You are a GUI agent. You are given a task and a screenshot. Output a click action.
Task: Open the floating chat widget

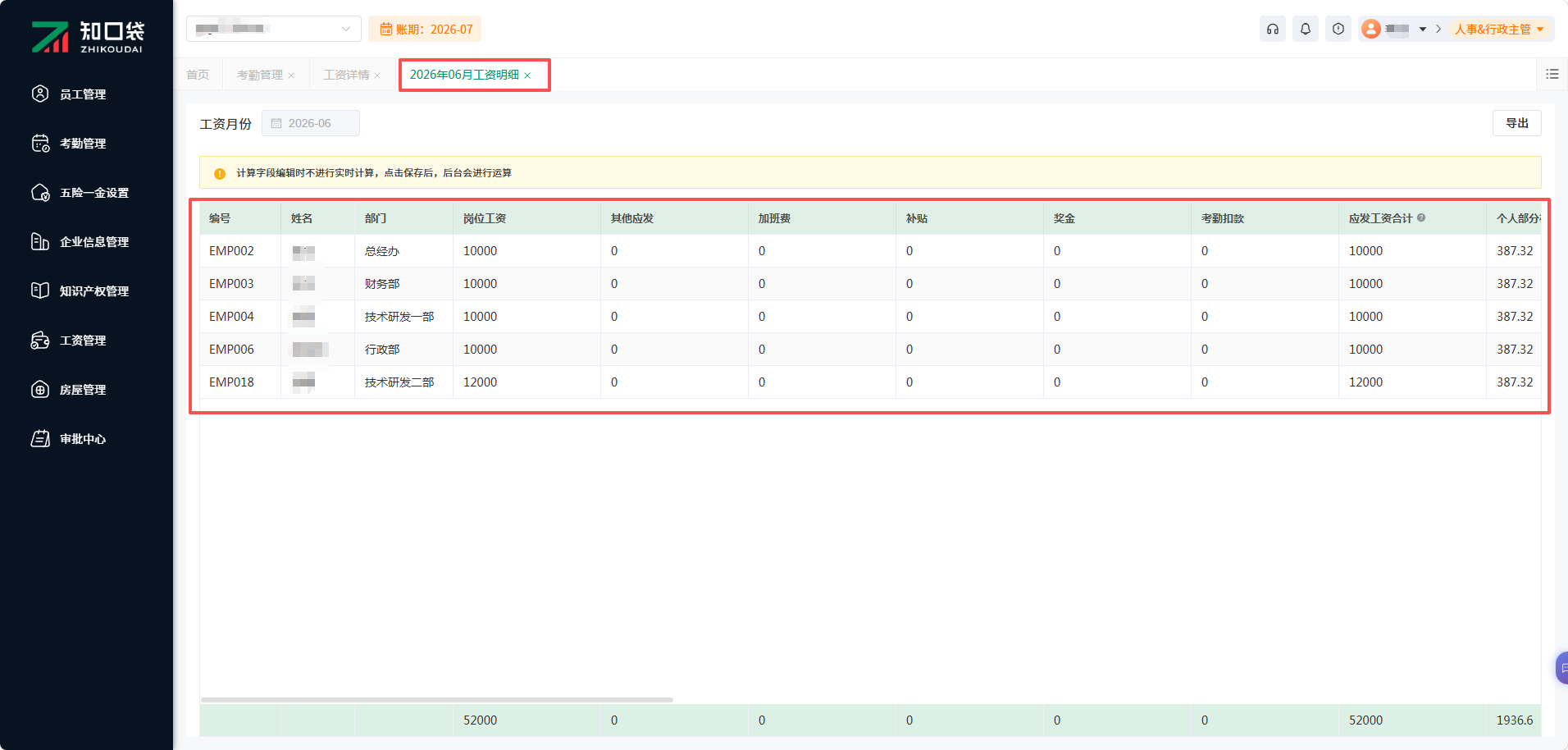[x=1562, y=668]
